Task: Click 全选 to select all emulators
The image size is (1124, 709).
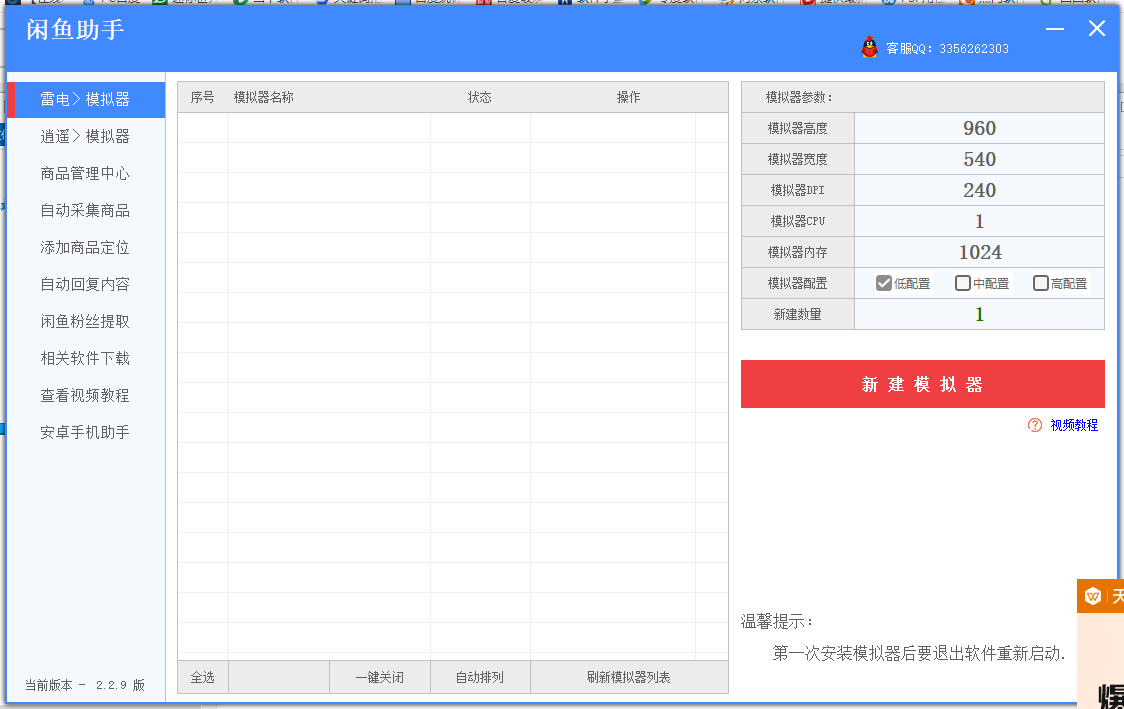Action: pos(203,676)
